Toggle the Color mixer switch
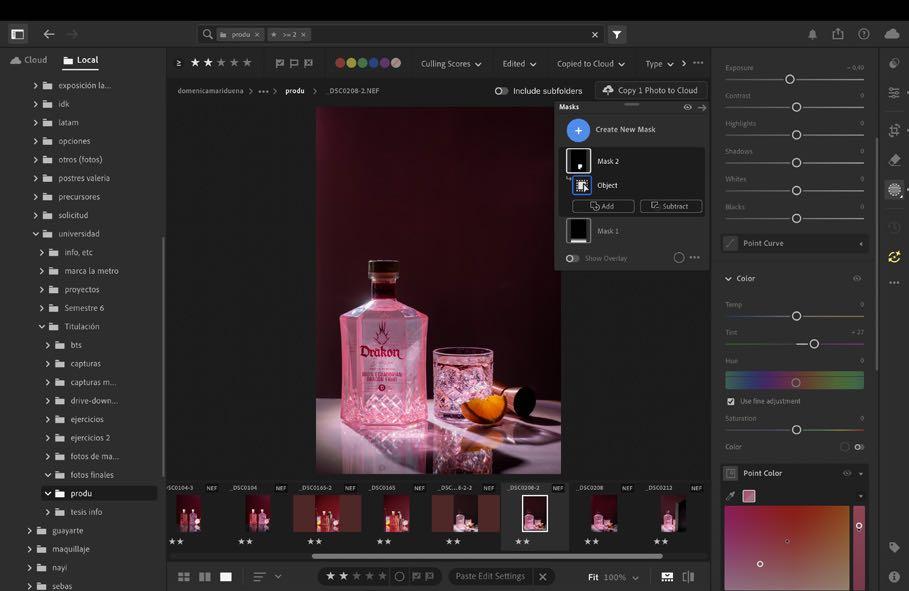 click(859, 447)
